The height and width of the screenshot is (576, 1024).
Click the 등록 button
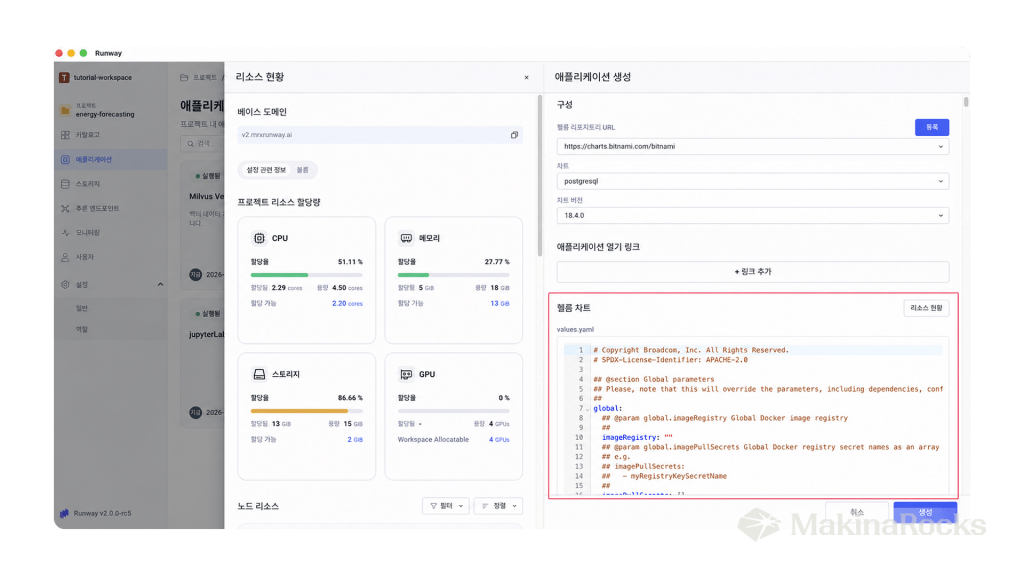tap(931, 127)
